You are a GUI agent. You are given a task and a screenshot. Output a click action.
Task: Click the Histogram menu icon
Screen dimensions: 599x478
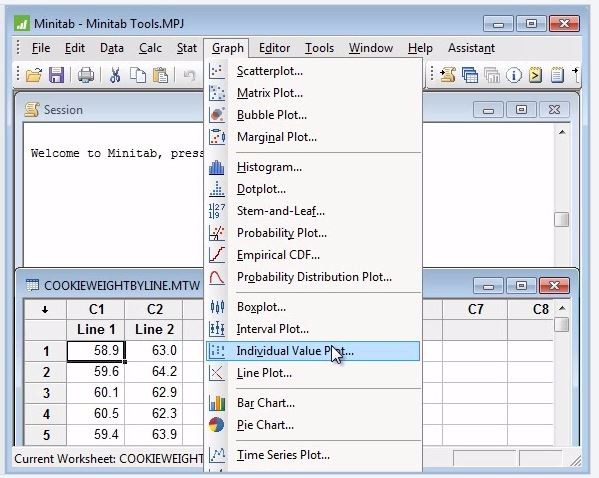[217, 167]
